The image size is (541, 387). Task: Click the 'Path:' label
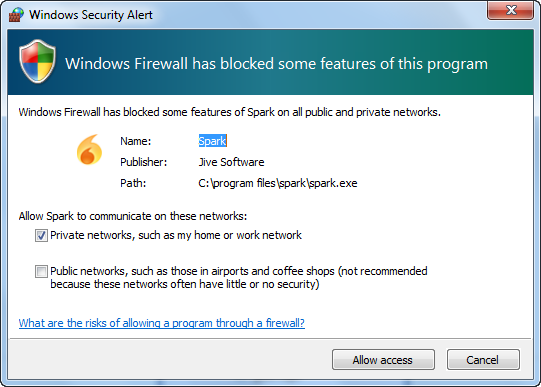click(x=133, y=183)
